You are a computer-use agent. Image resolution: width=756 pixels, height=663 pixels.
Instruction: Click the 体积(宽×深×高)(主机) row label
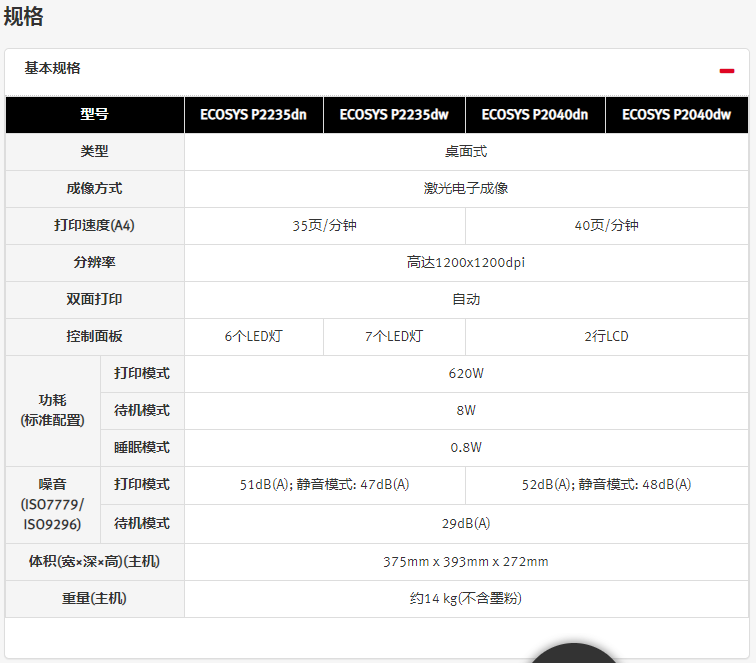click(94, 562)
